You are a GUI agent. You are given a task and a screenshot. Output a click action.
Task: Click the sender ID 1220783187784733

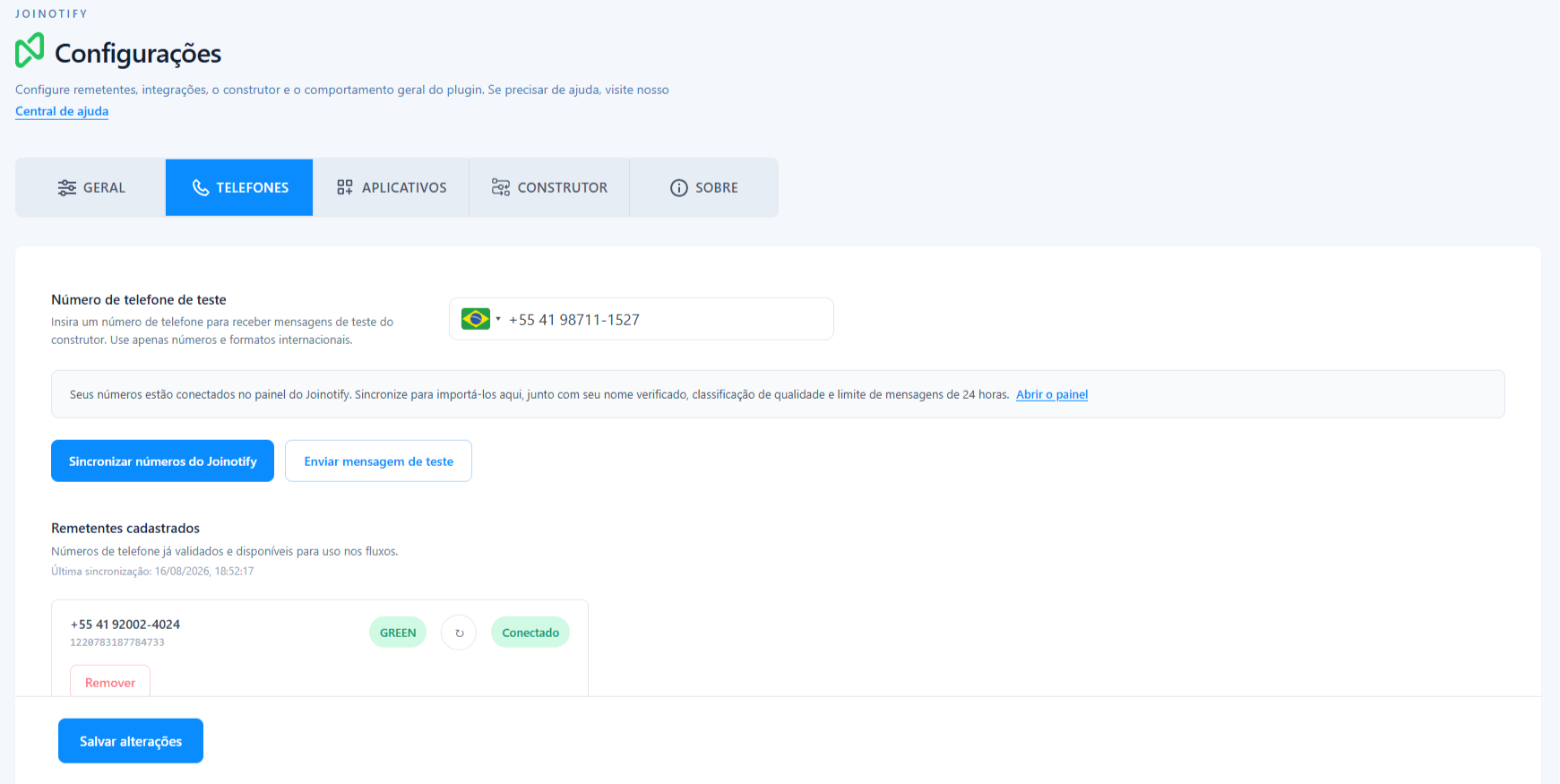[x=117, y=642]
